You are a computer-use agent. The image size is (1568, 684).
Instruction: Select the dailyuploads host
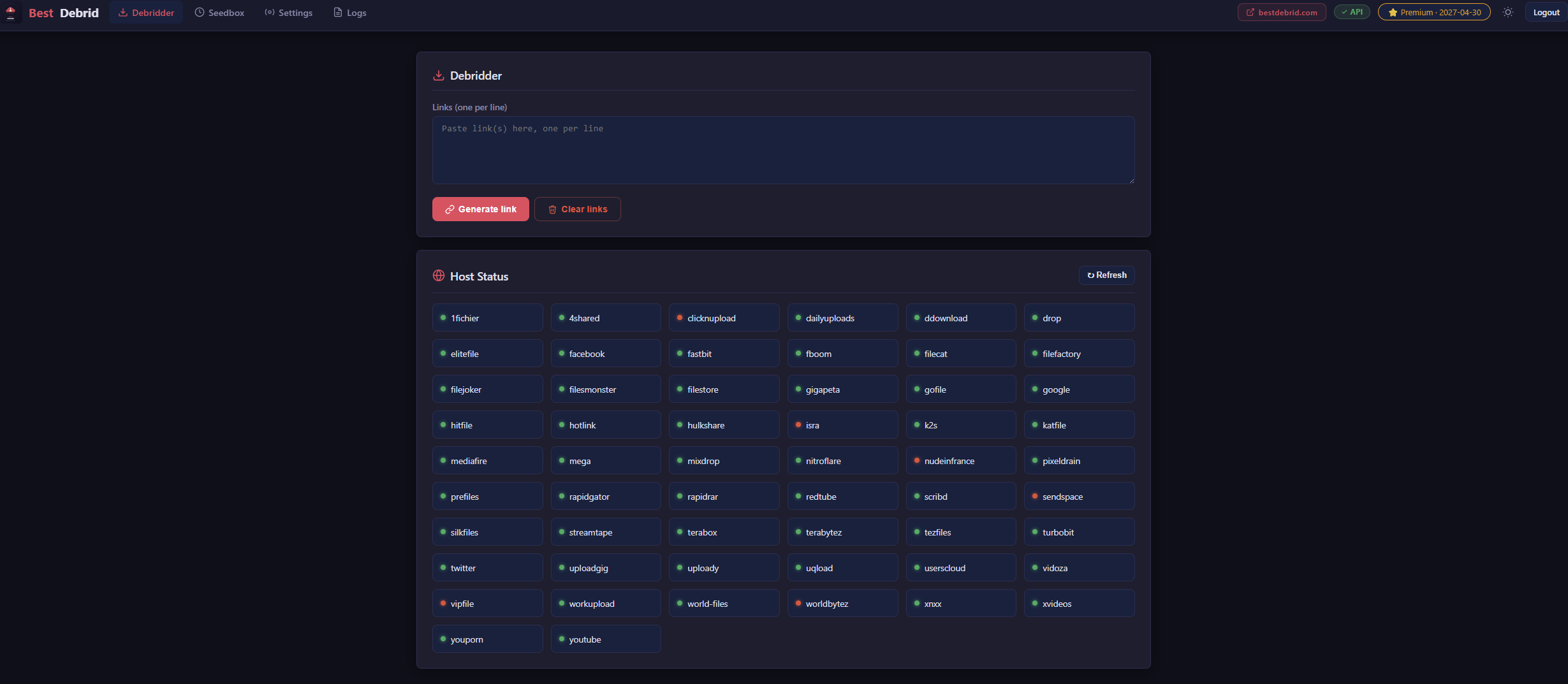click(842, 317)
